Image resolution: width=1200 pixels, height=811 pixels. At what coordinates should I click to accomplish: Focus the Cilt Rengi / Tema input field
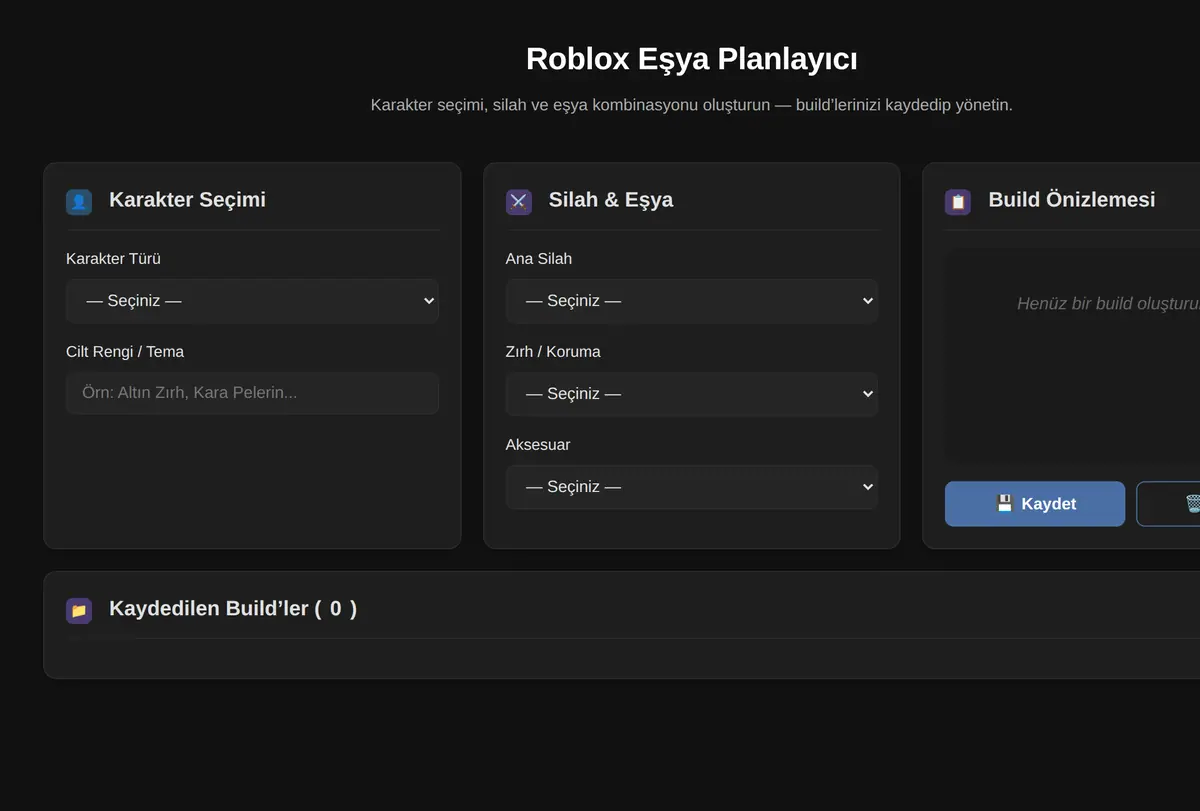pyautogui.click(x=252, y=393)
